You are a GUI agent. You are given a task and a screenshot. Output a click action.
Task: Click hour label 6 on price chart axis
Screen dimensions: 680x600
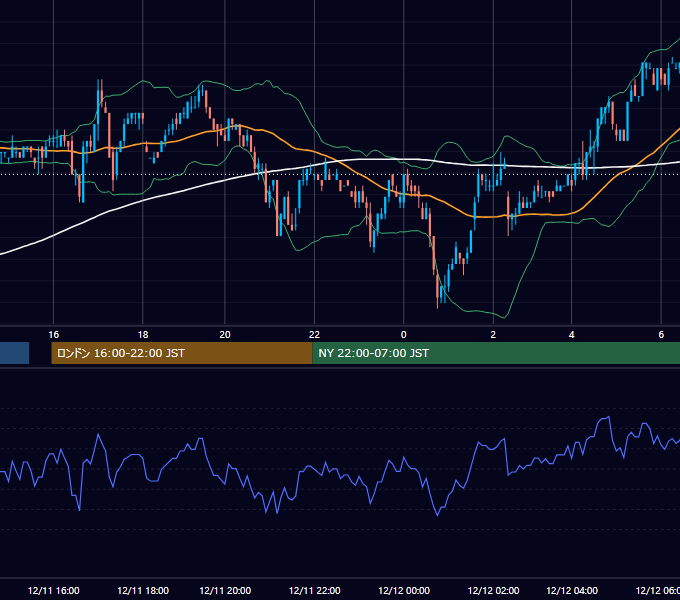661,335
